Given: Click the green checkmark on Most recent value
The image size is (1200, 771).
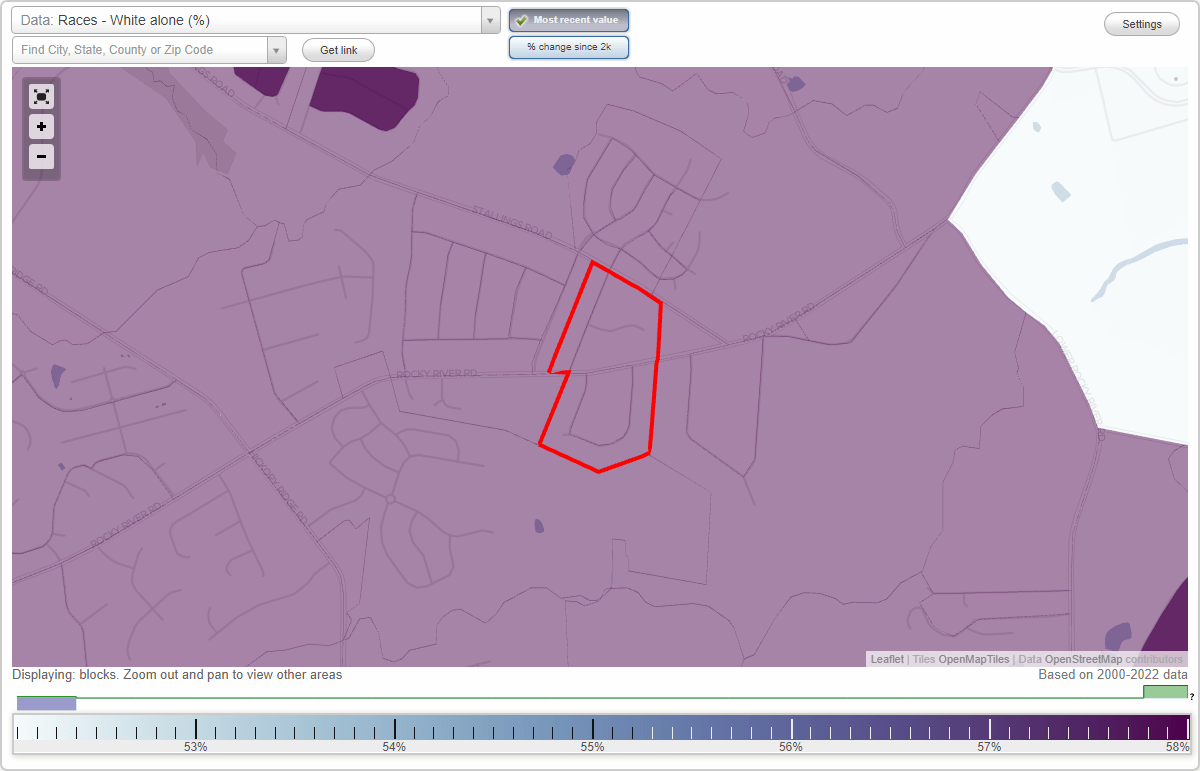Looking at the screenshot, I should 521,19.
